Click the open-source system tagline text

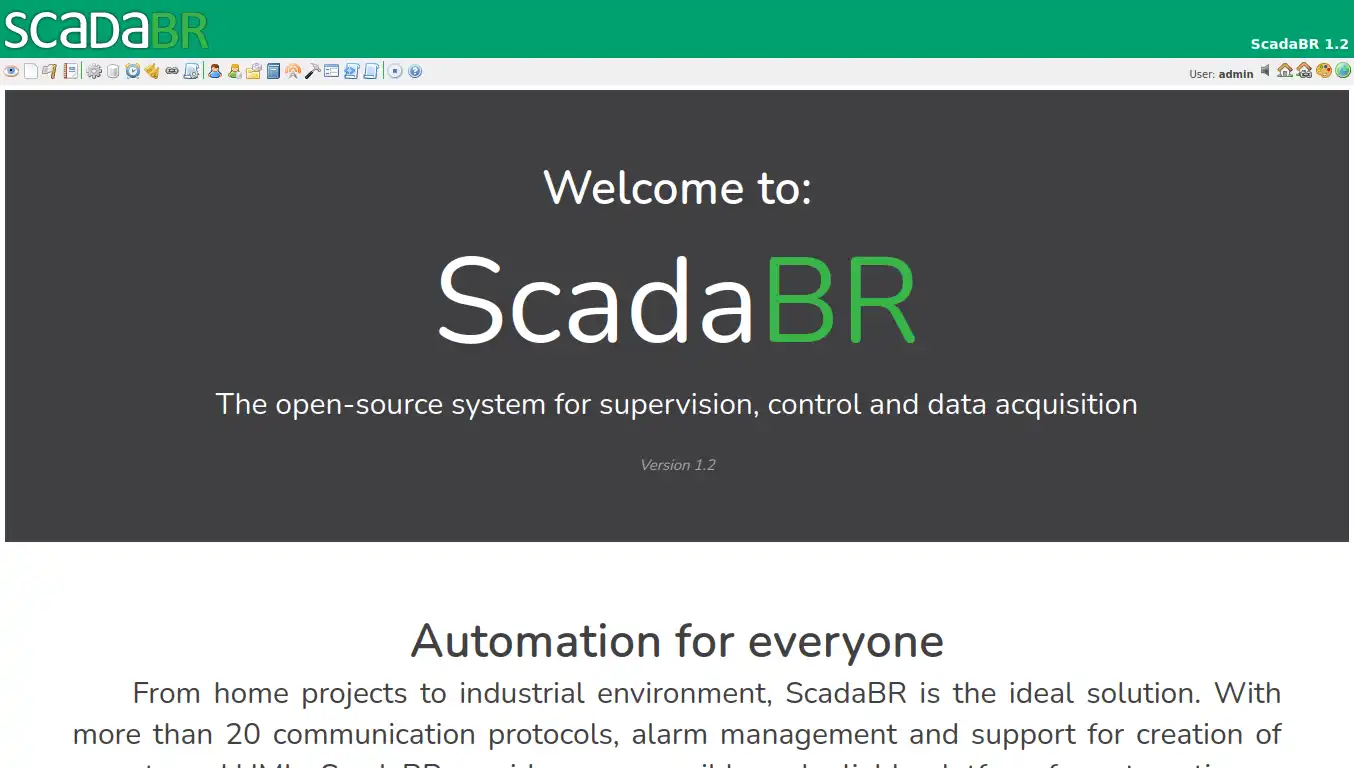677,404
